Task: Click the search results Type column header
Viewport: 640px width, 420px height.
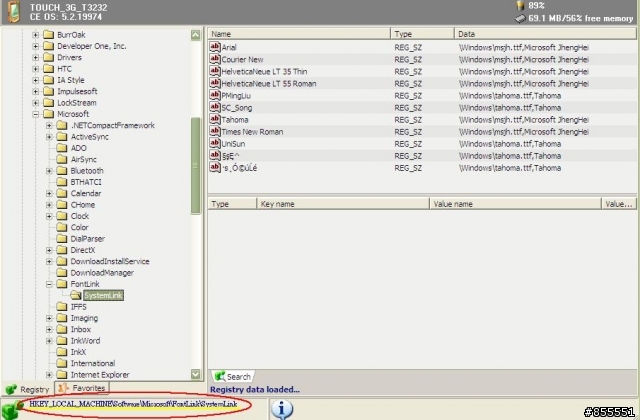Action: 232,204
